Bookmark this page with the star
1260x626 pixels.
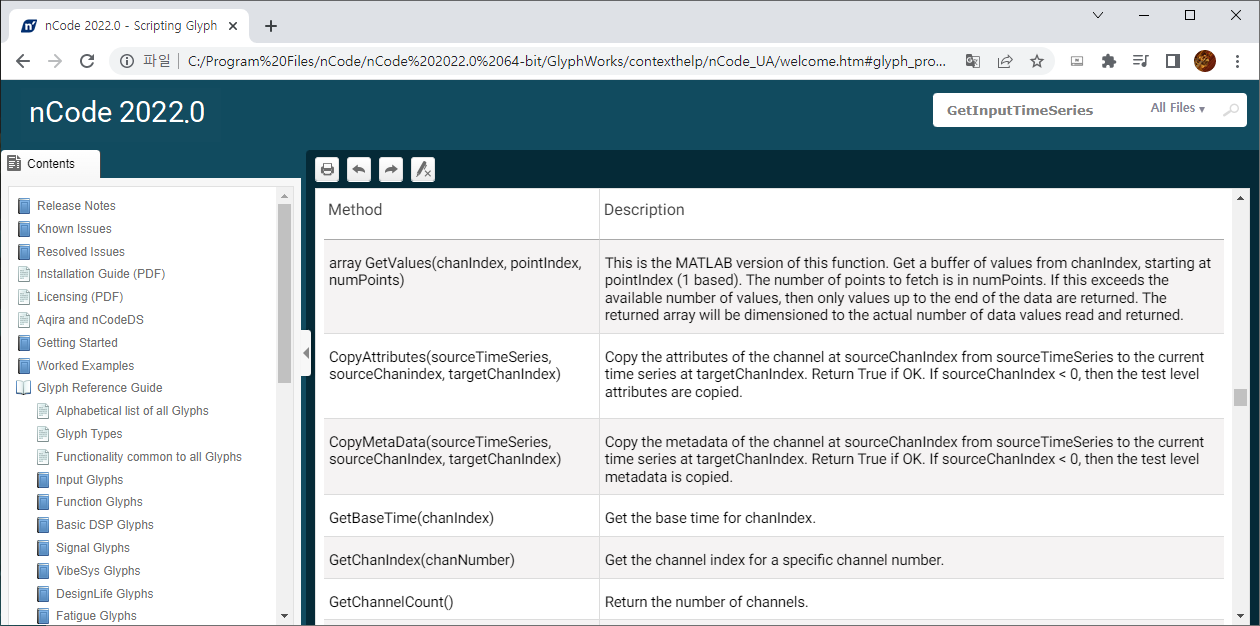click(1037, 61)
